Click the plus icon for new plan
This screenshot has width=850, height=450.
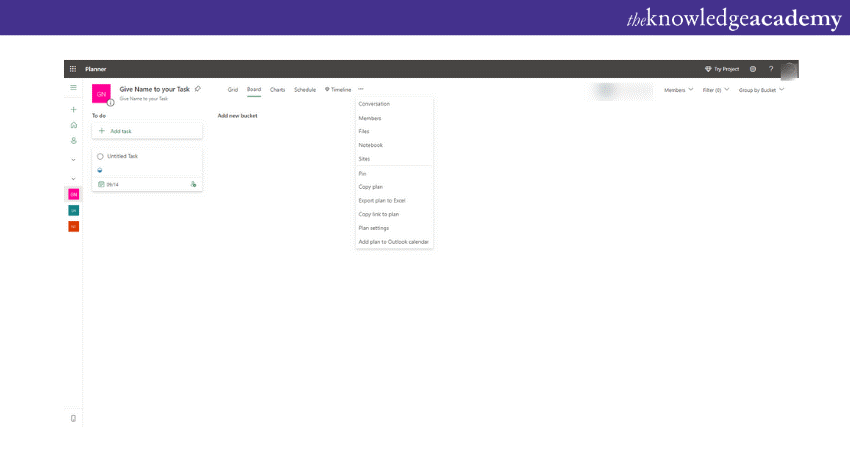(73, 109)
